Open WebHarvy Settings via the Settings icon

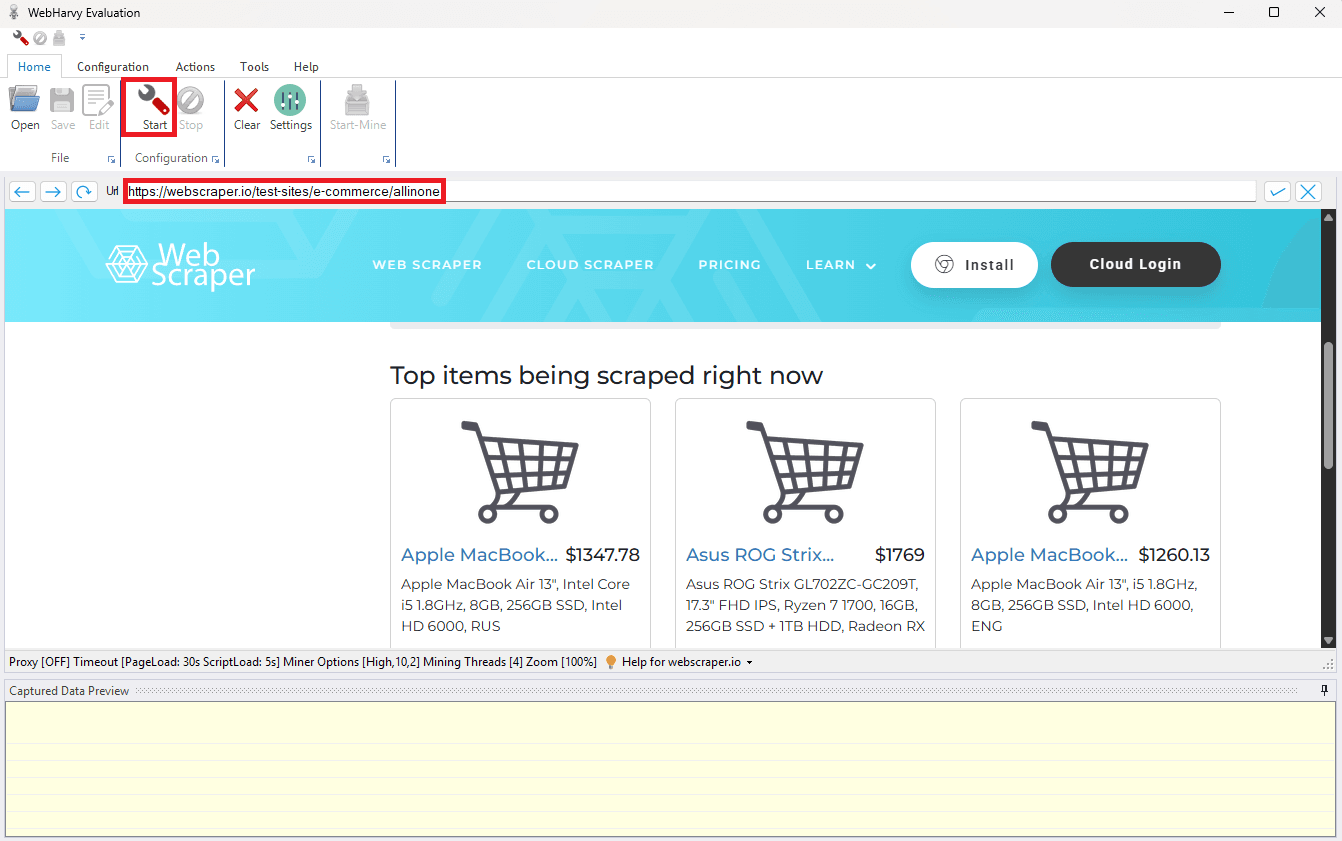(x=290, y=105)
